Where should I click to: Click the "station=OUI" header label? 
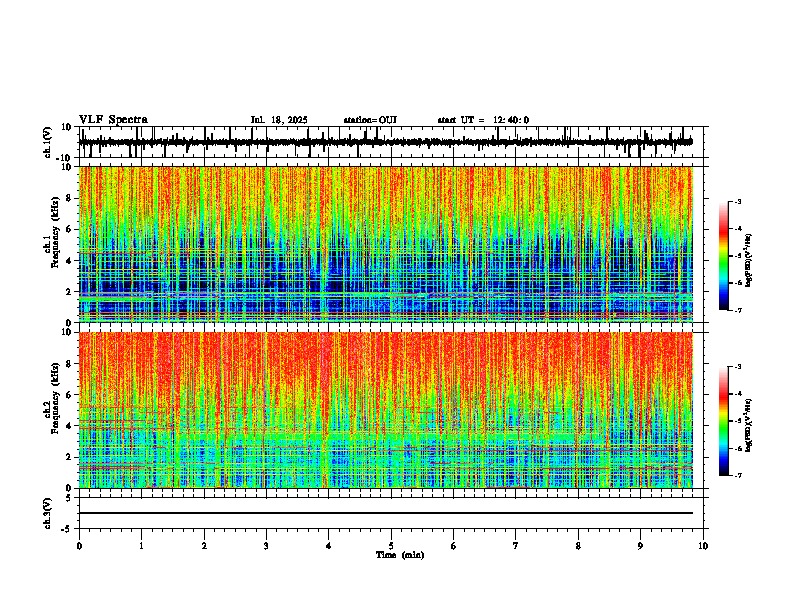click(x=370, y=120)
